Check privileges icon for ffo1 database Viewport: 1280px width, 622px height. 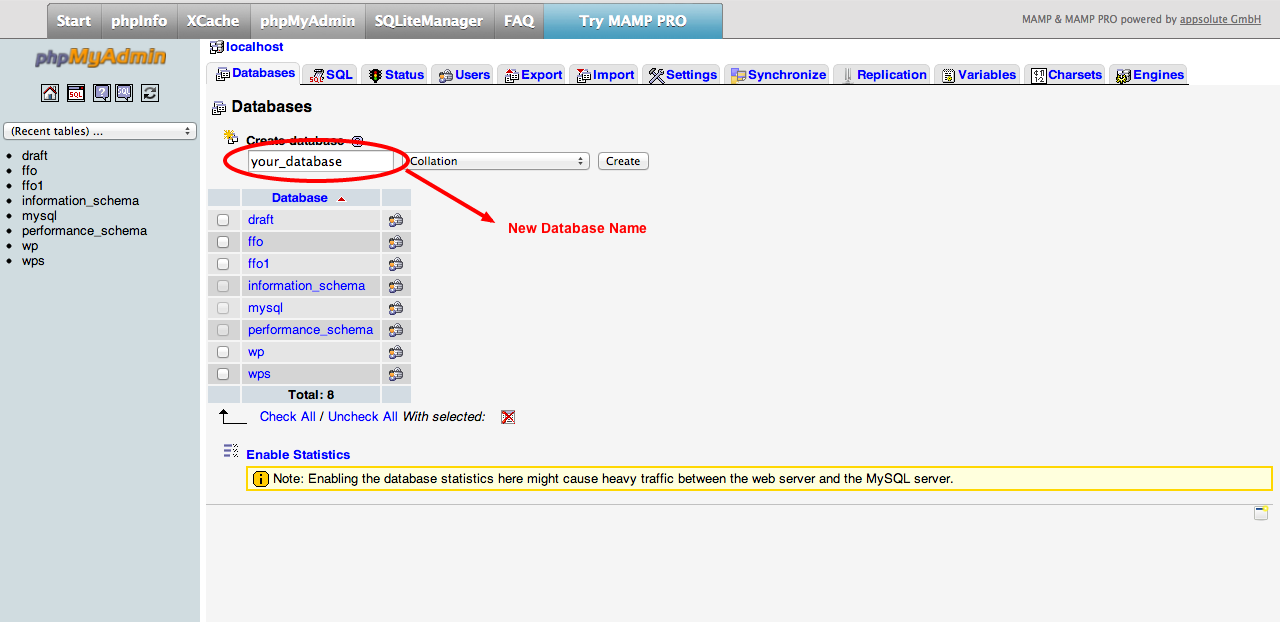click(396, 264)
